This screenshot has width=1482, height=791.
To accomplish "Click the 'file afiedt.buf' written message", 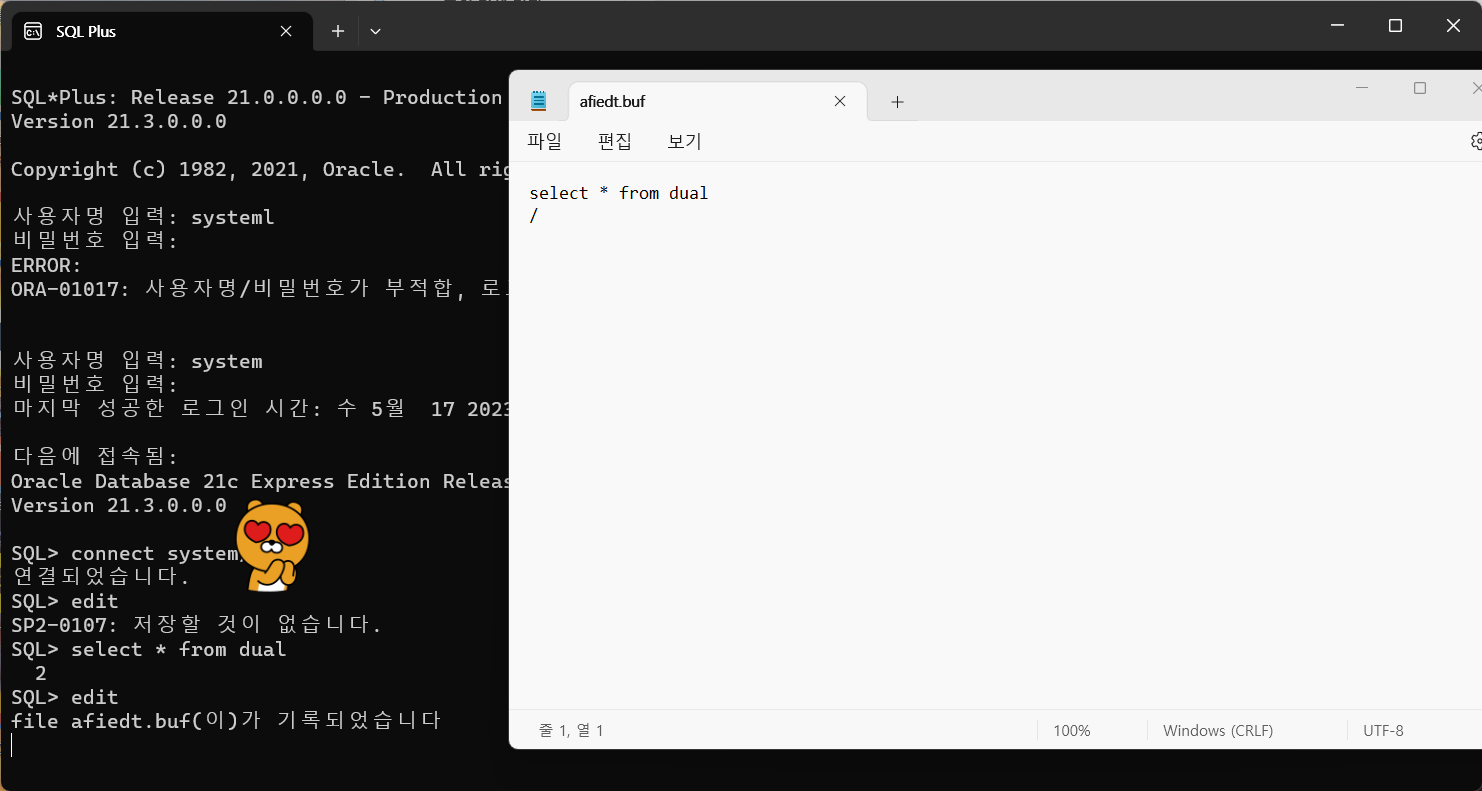I will (x=226, y=720).
